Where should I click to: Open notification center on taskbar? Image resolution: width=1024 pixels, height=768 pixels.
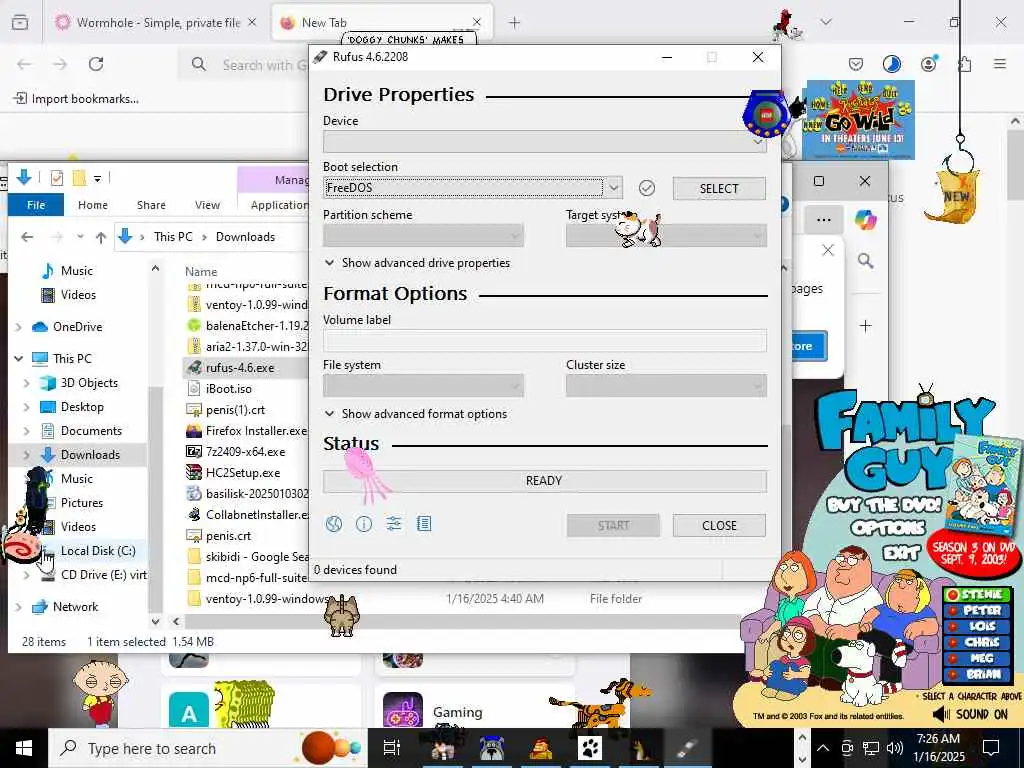click(x=991, y=748)
